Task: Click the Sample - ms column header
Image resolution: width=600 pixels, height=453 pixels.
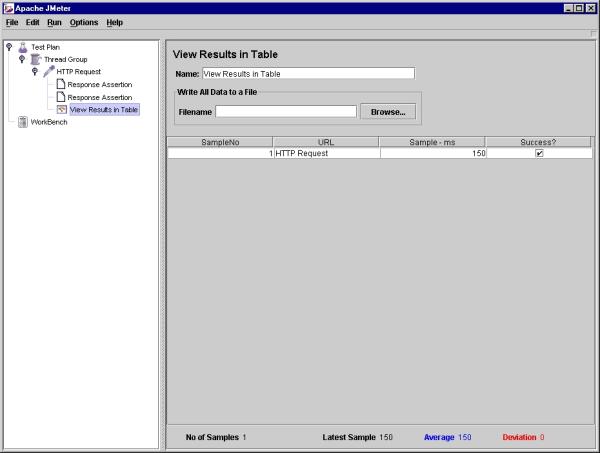Action: coord(432,142)
